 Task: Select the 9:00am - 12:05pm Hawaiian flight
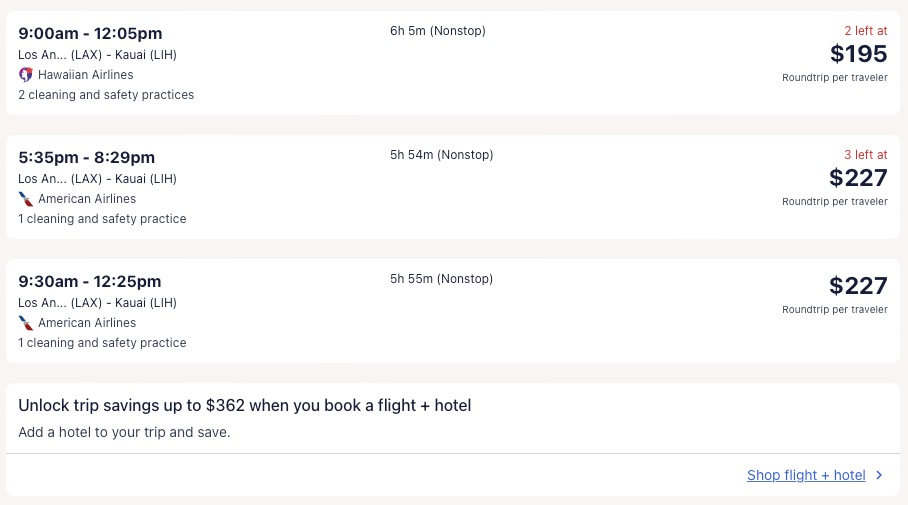90,34
